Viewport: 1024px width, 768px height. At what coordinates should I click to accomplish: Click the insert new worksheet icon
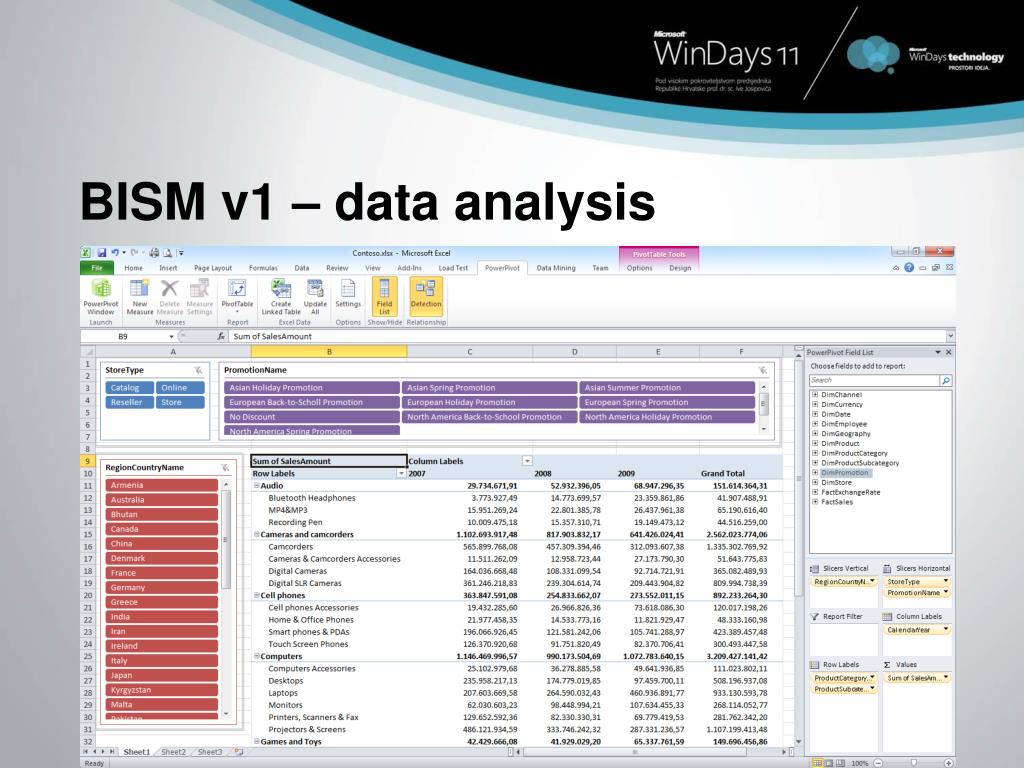pos(239,752)
